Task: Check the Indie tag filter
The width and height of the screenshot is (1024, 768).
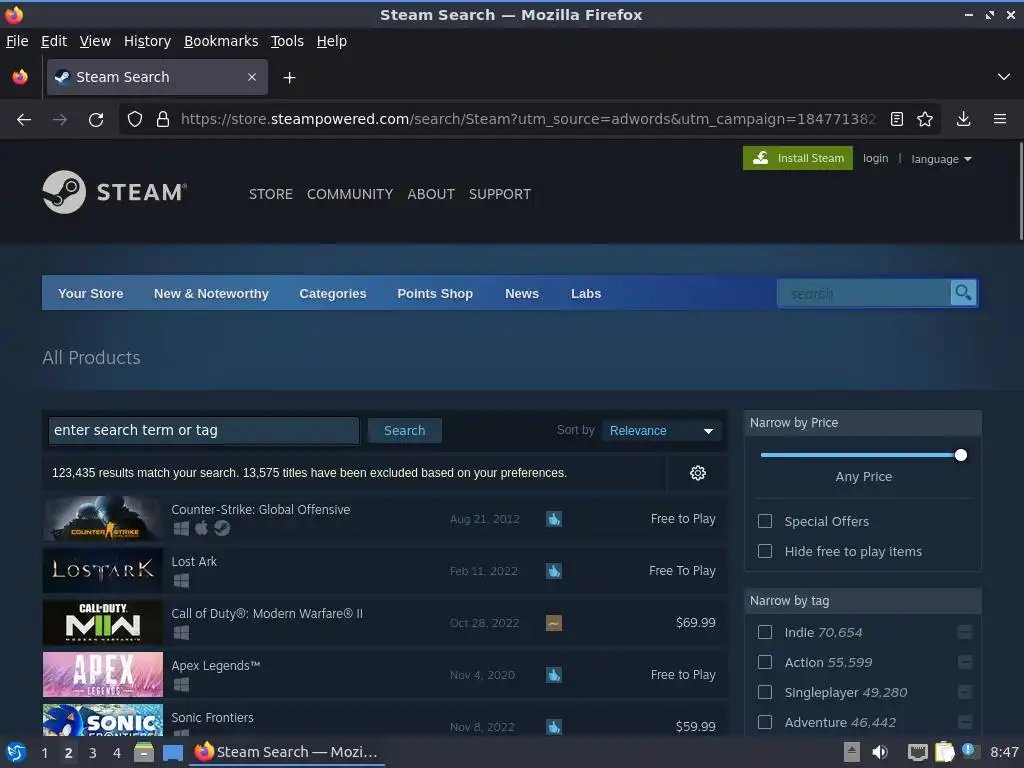Action: (x=765, y=632)
